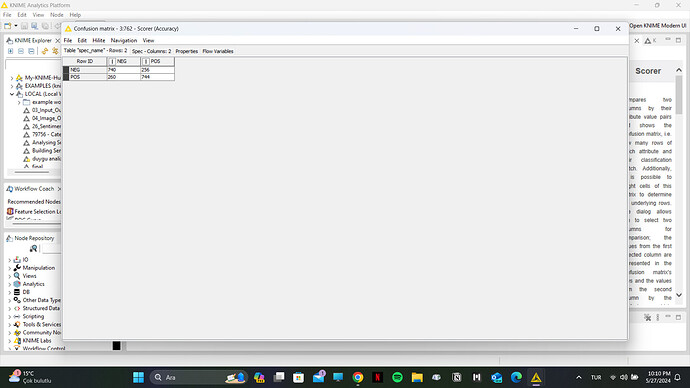Click the Scorer description scrollbar thumb
The height and width of the screenshot is (388, 690).
coord(679,95)
